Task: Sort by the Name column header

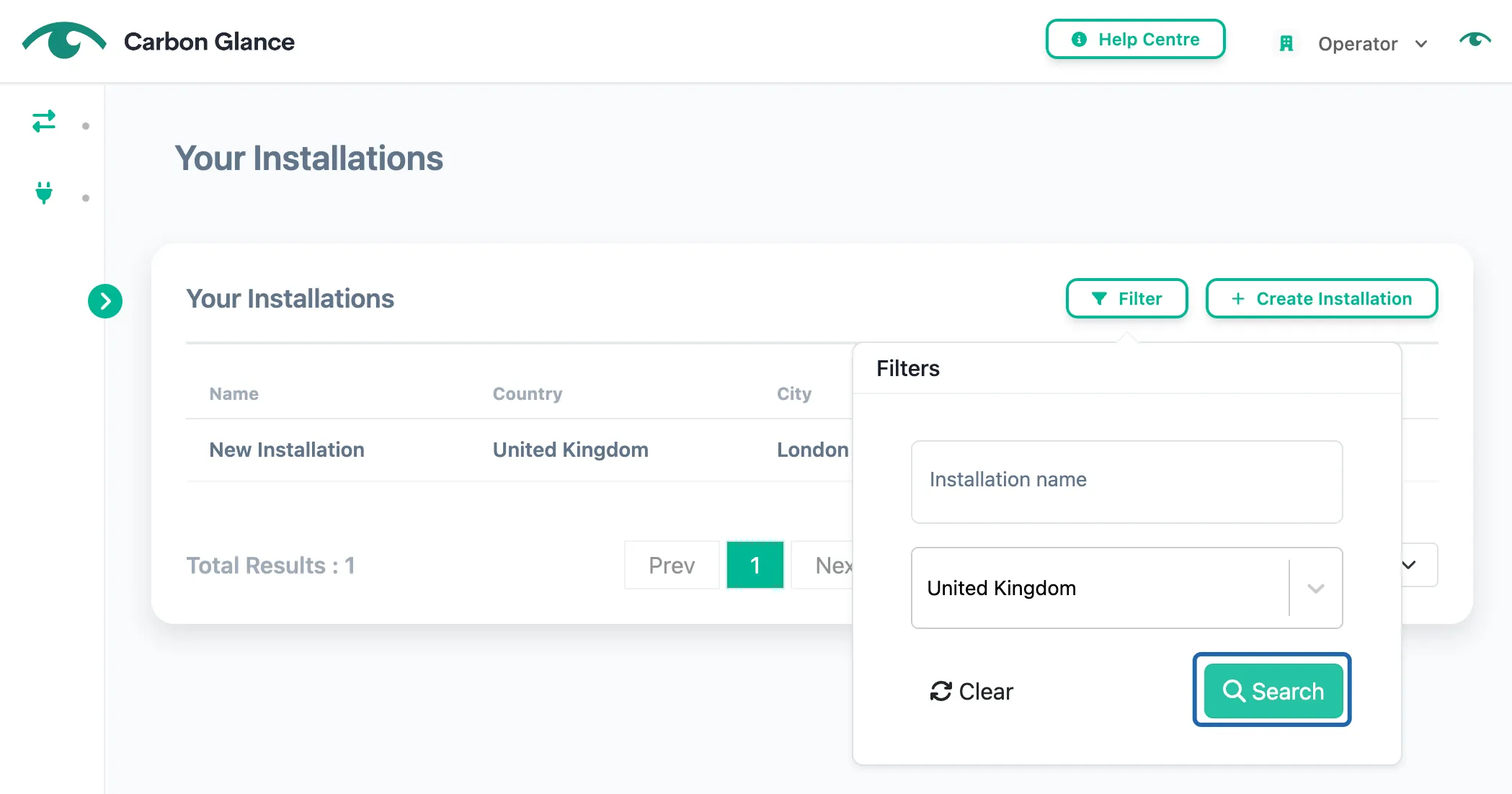Action: coord(234,394)
